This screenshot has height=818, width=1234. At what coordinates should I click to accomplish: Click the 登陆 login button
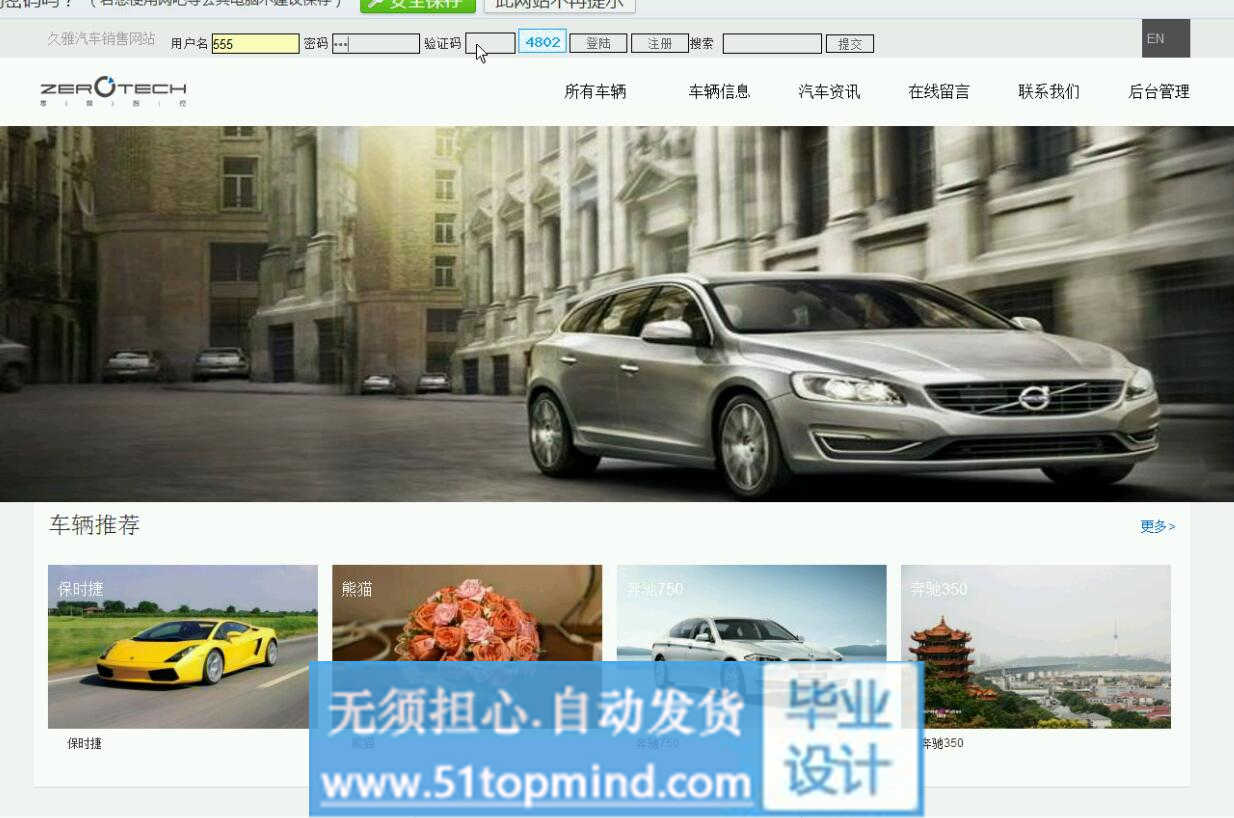point(598,43)
